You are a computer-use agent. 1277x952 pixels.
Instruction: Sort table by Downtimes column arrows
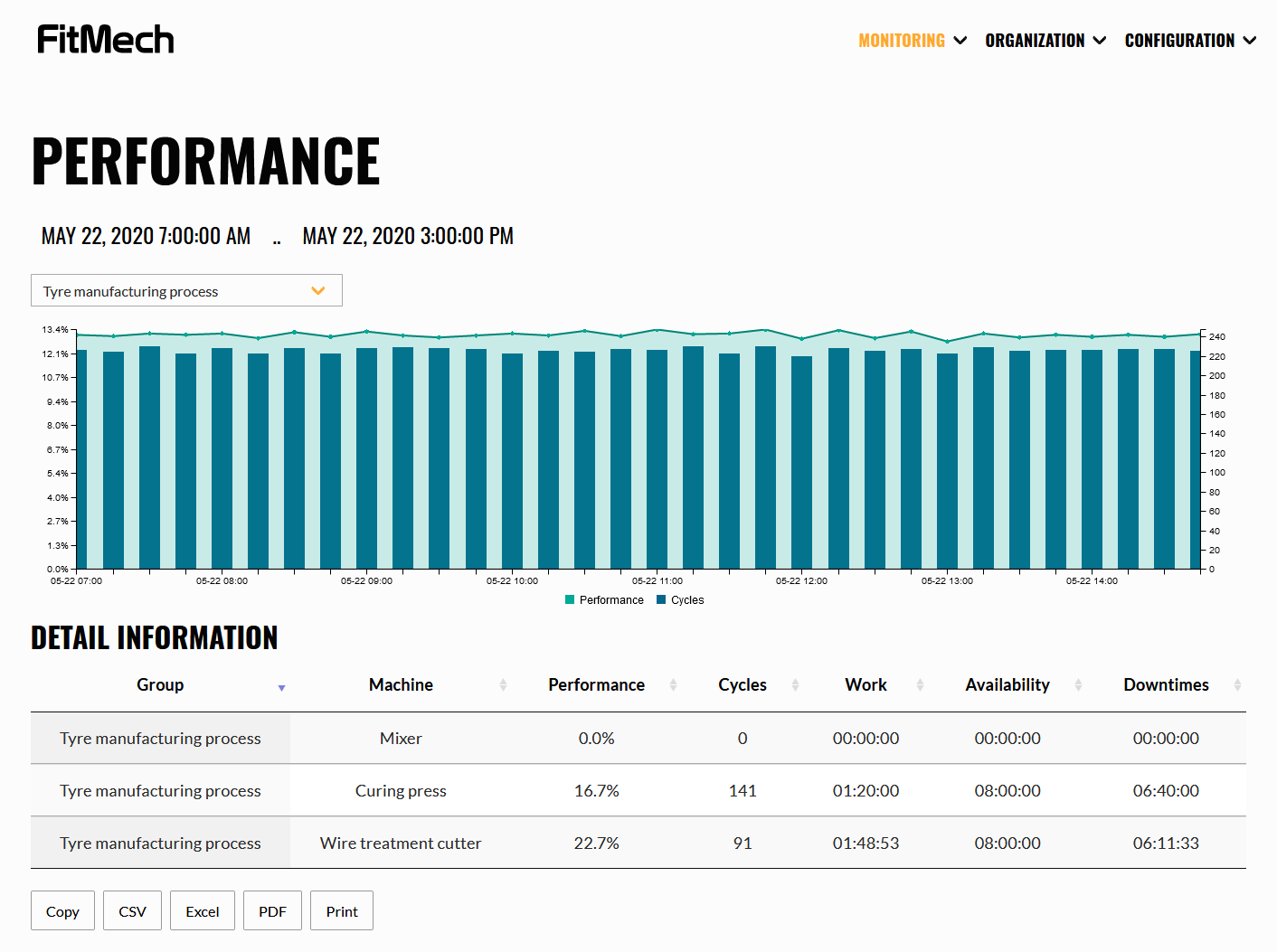pyautogui.click(x=1237, y=685)
